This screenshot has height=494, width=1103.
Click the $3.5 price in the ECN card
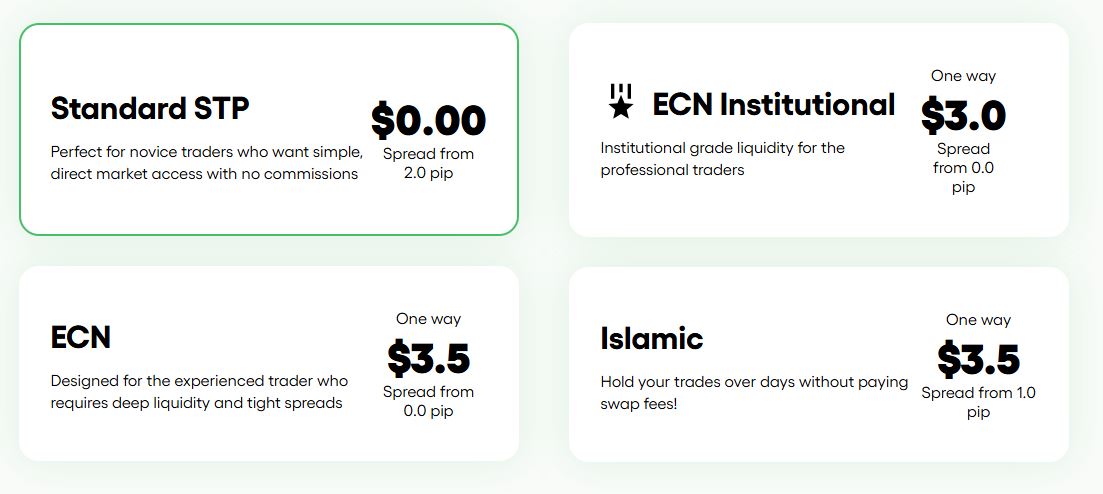click(428, 357)
